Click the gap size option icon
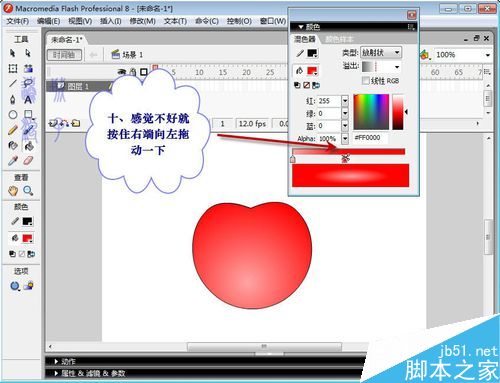Screen dimensions: 500x383 pos(14,286)
